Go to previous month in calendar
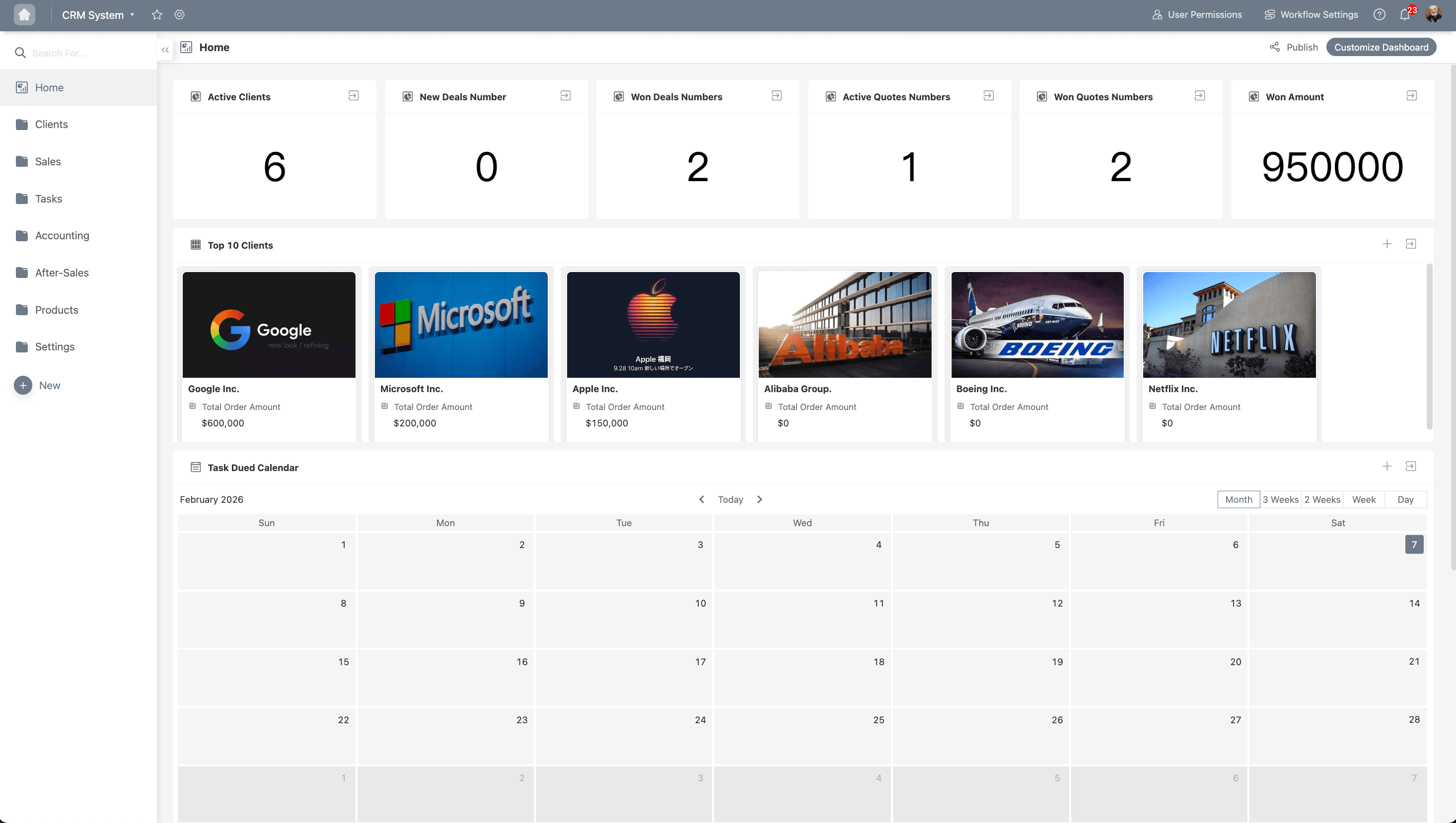The image size is (1456, 823). click(x=702, y=500)
